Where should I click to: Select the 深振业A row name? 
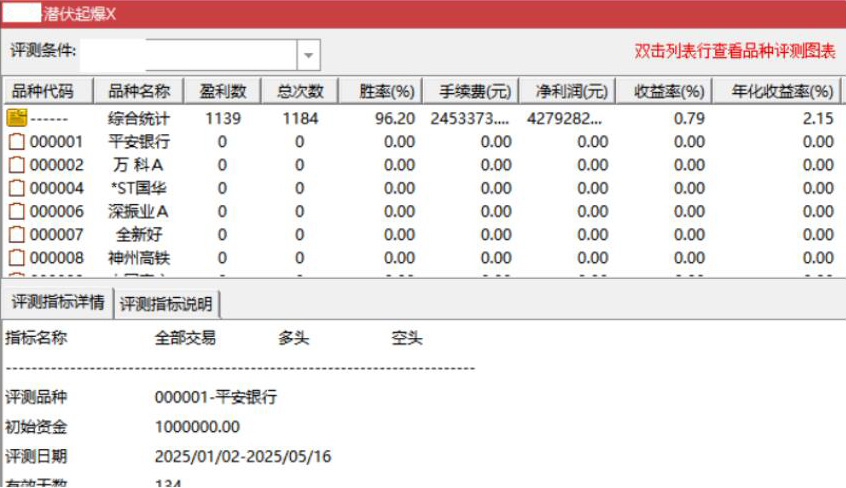[139, 211]
